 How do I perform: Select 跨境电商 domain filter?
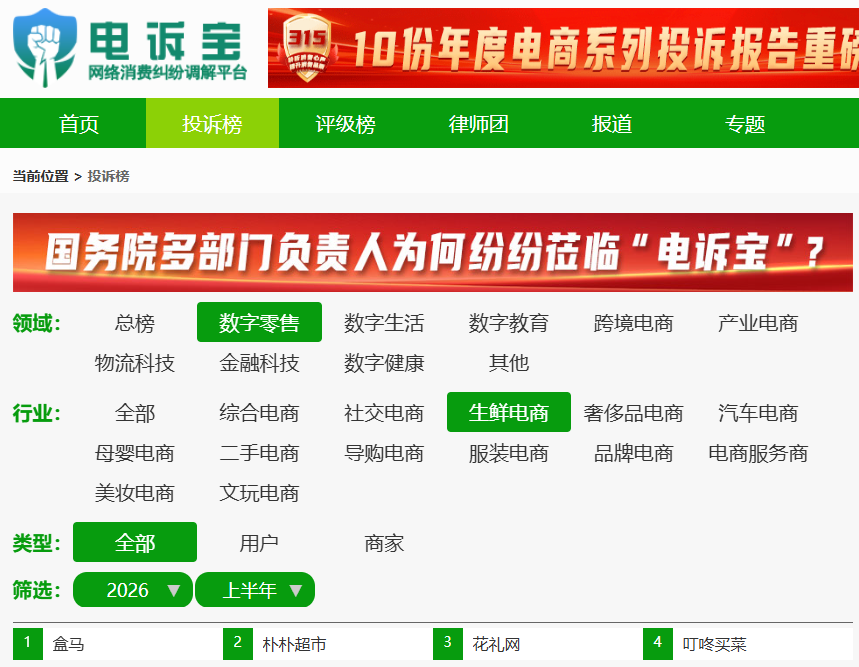[x=633, y=323]
